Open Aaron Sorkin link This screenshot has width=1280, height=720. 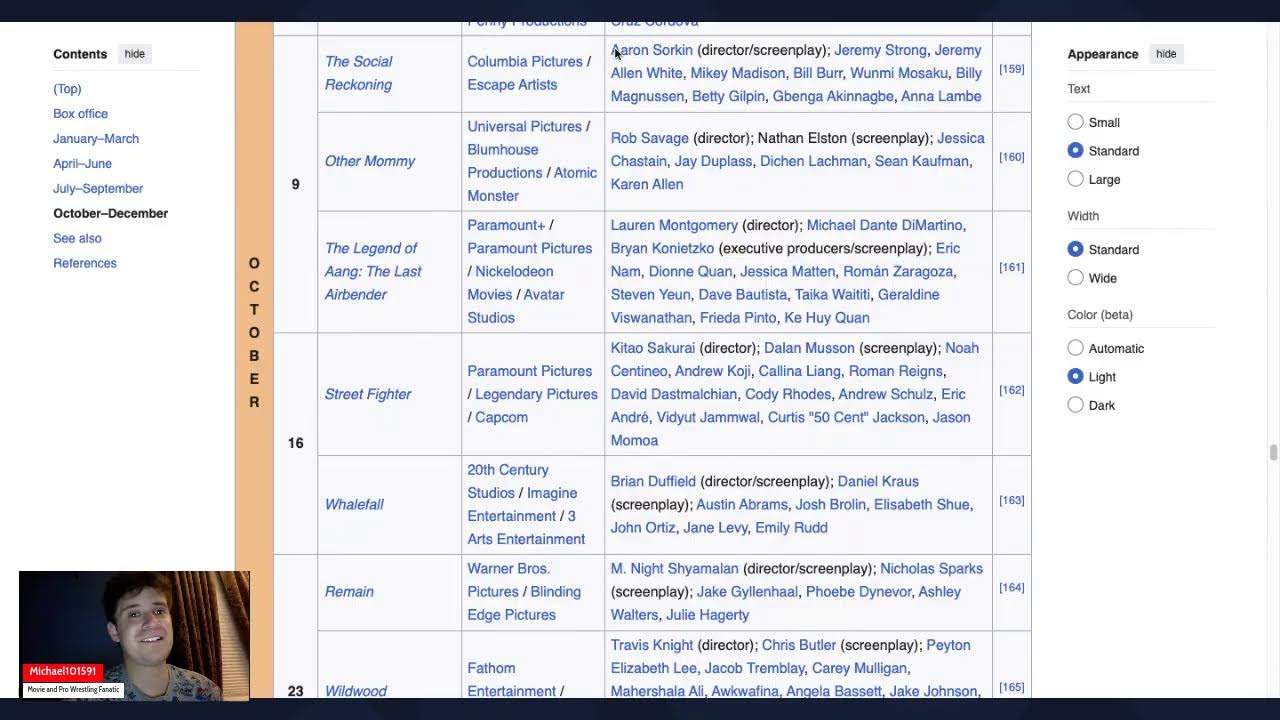point(652,50)
